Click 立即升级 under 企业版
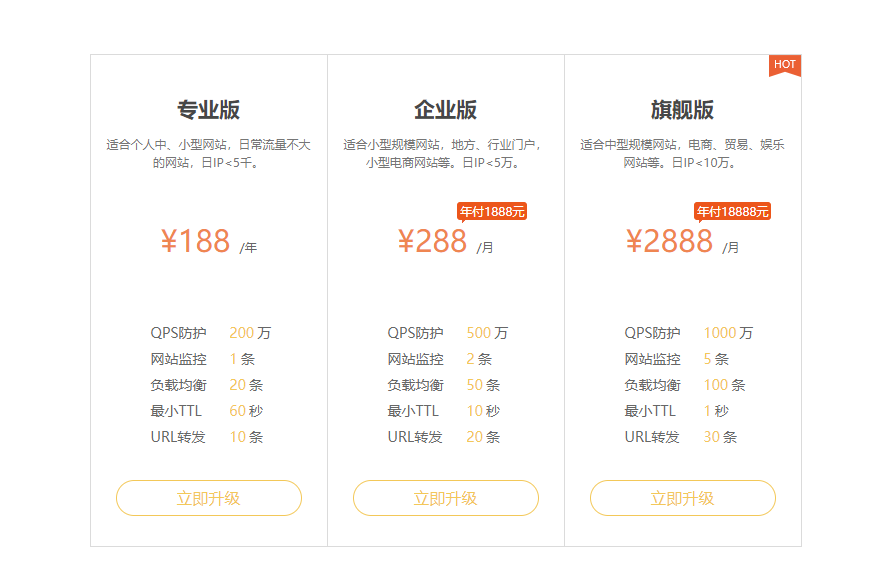Screen dimensions: 870x565 (446, 498)
